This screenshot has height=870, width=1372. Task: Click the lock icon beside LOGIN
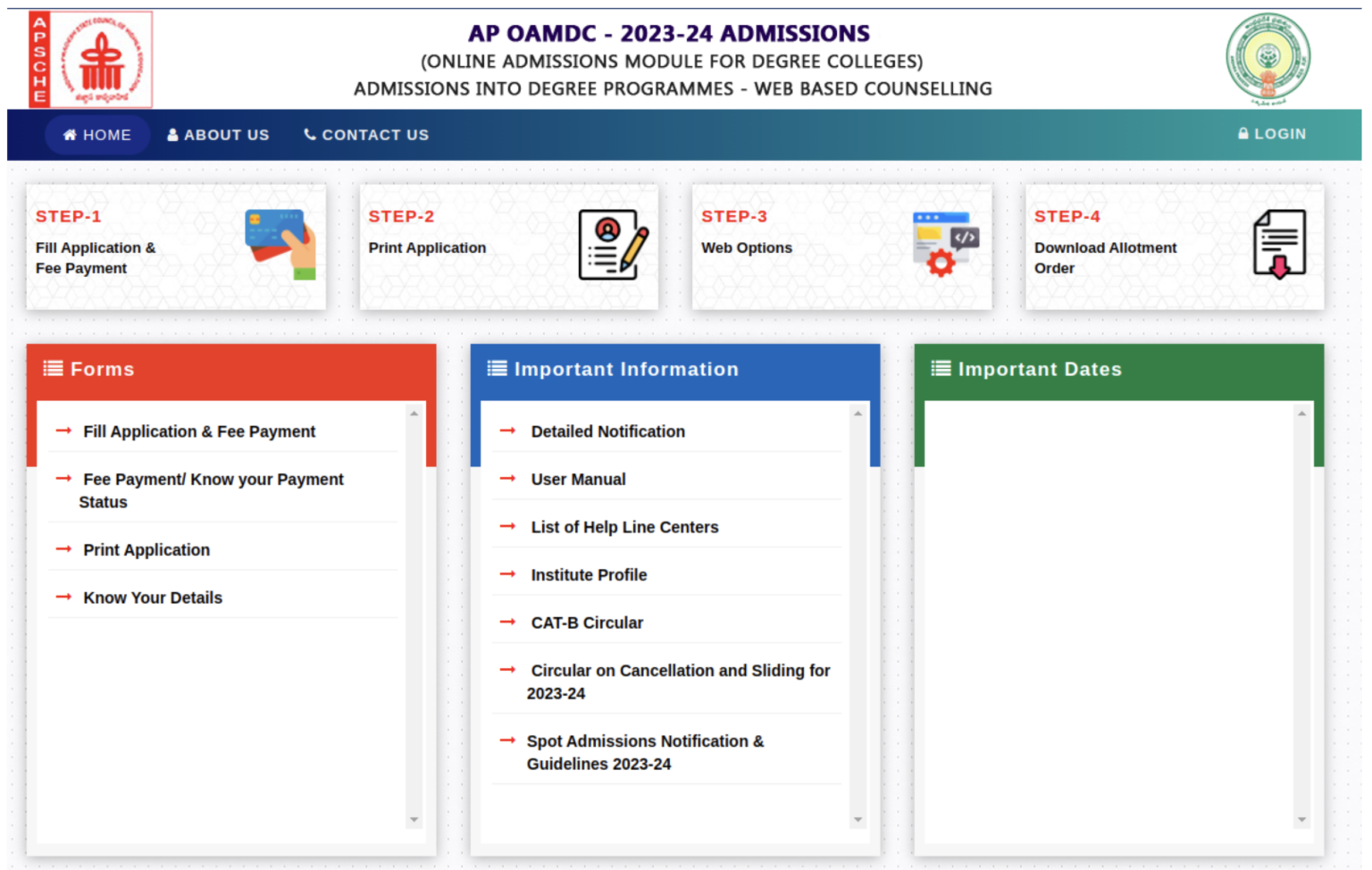1243,133
